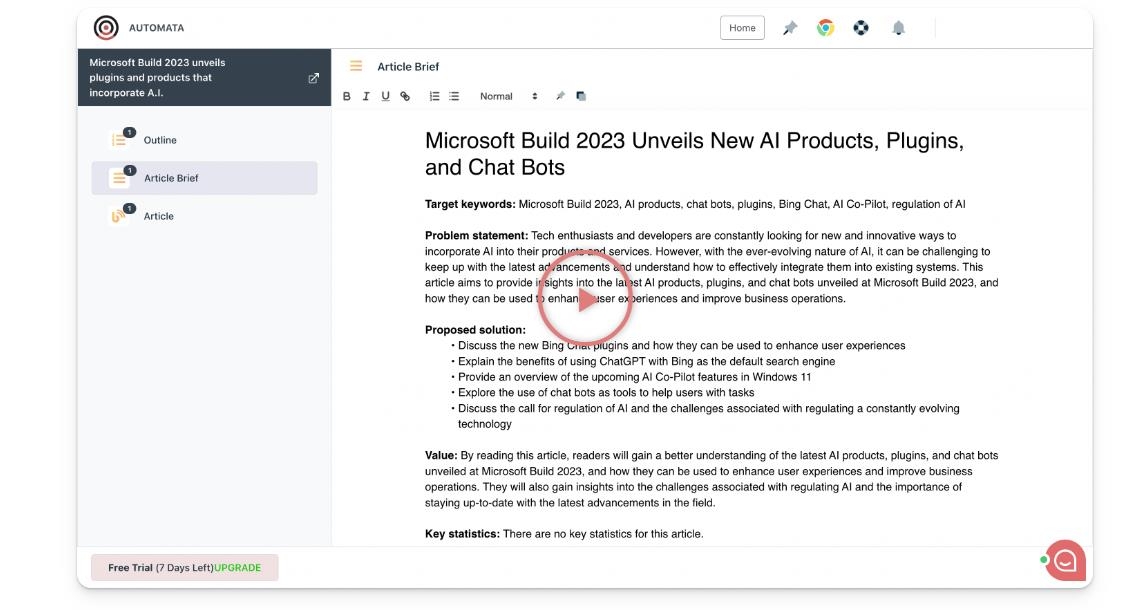
Task: Click the 'Target keywords:' label
Action: click(470, 204)
